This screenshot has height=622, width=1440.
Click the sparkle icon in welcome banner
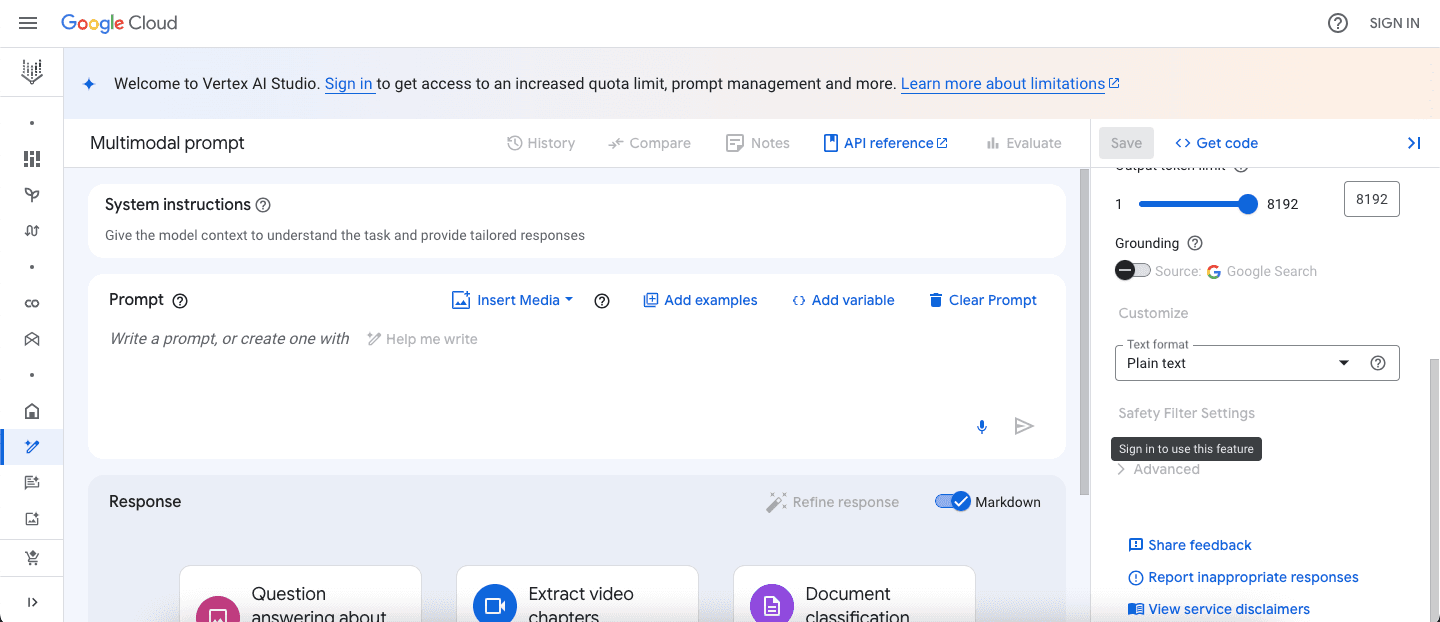coord(89,84)
